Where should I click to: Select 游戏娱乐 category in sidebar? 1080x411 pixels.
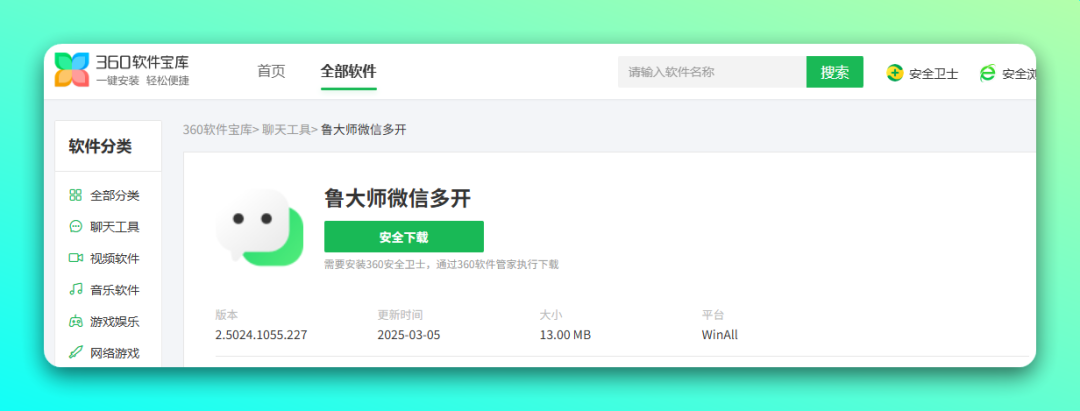[x=114, y=322]
